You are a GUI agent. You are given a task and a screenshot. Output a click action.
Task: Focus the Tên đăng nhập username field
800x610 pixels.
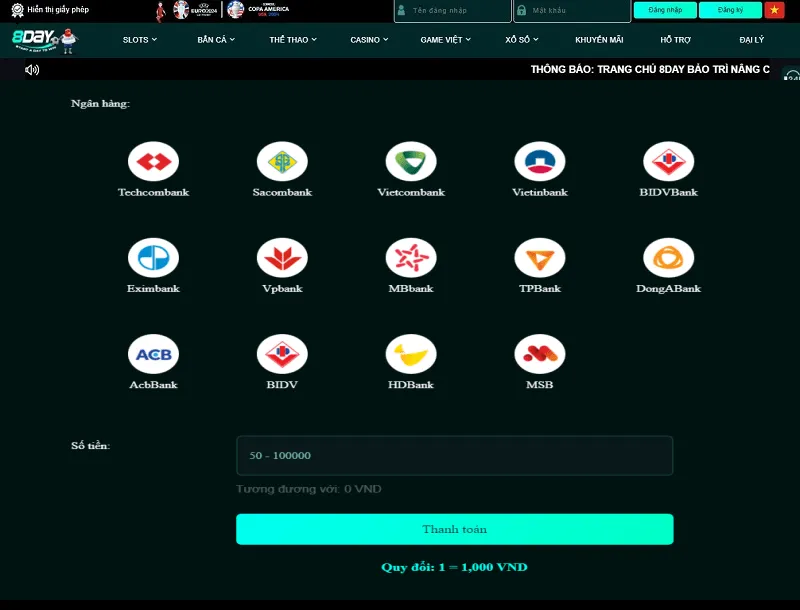(458, 10)
